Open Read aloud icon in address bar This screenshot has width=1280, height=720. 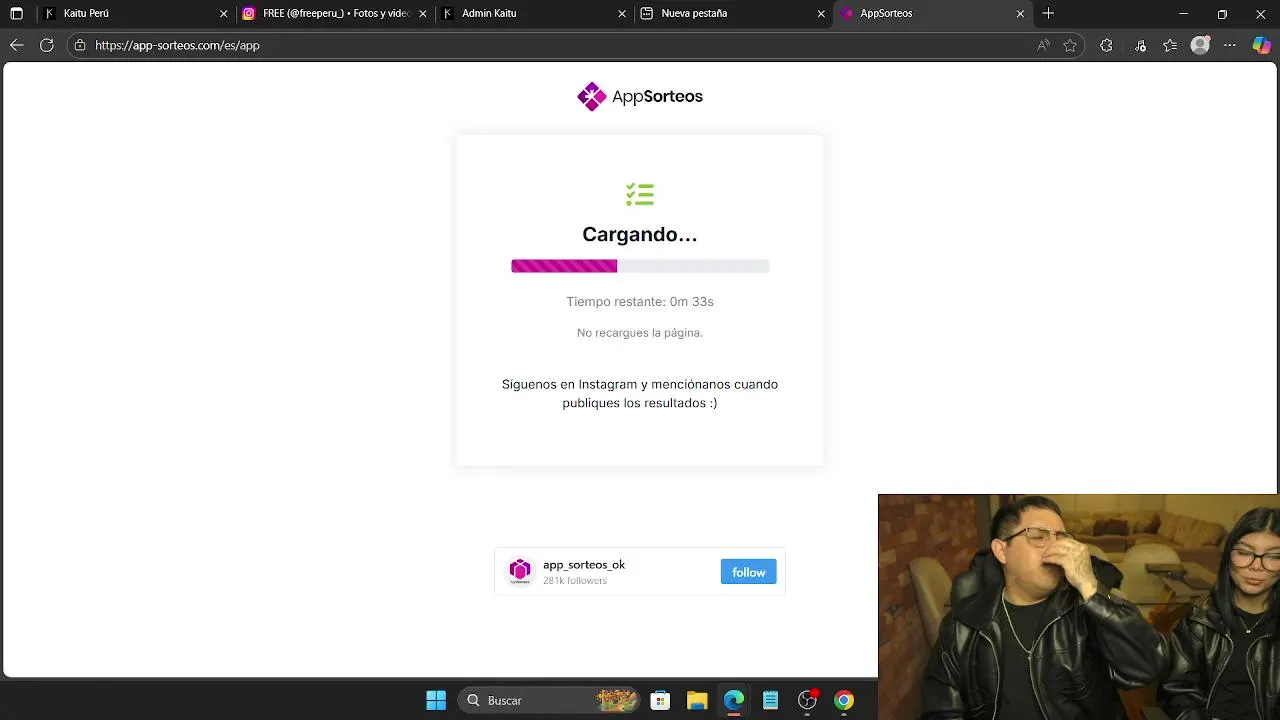pyautogui.click(x=1043, y=45)
